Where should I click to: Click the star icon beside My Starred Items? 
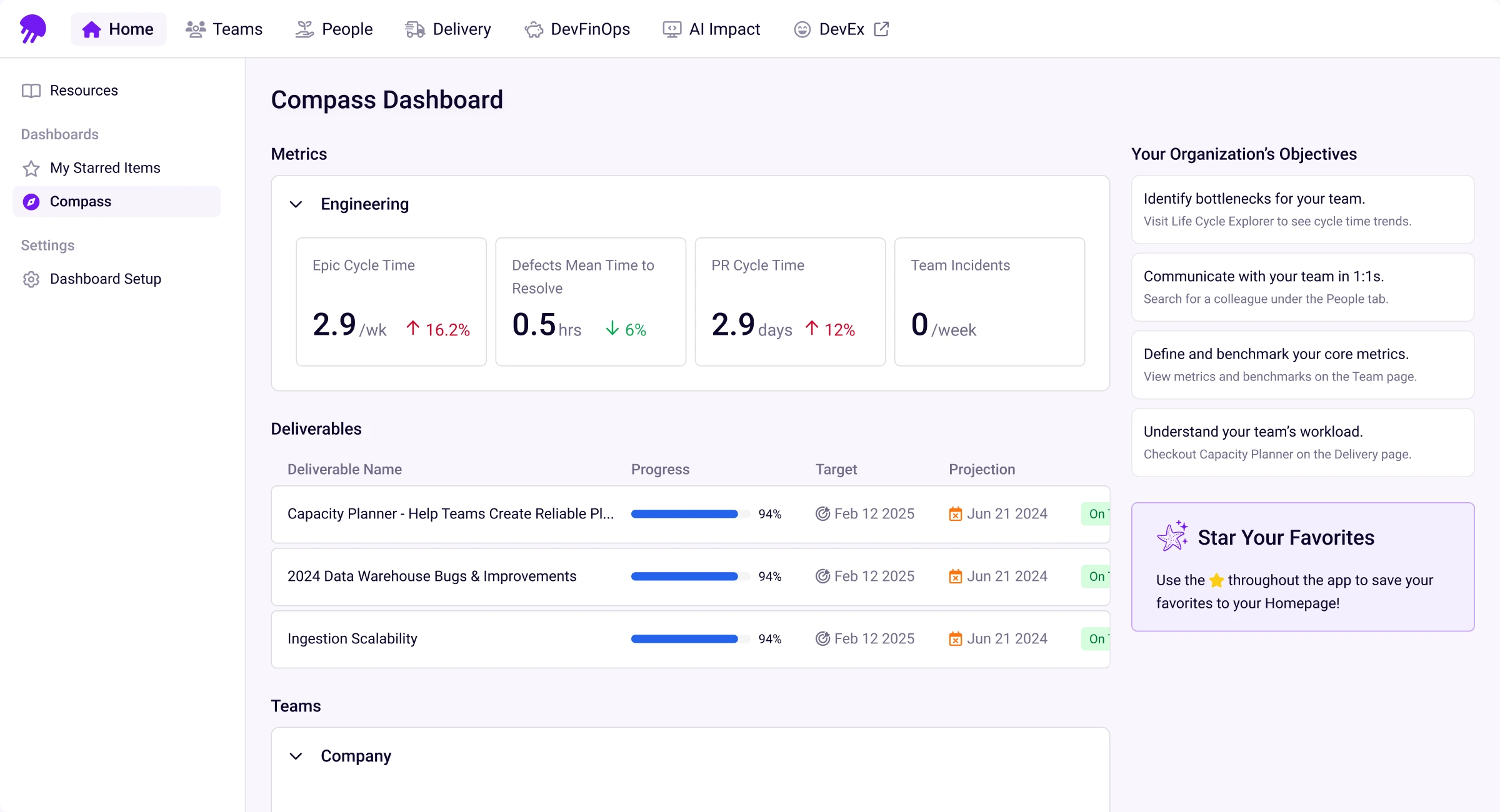tap(31, 168)
